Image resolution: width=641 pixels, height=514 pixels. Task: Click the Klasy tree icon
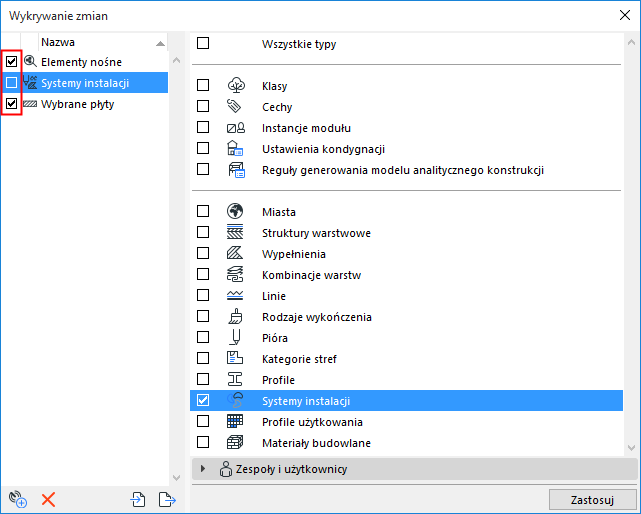[x=236, y=85]
